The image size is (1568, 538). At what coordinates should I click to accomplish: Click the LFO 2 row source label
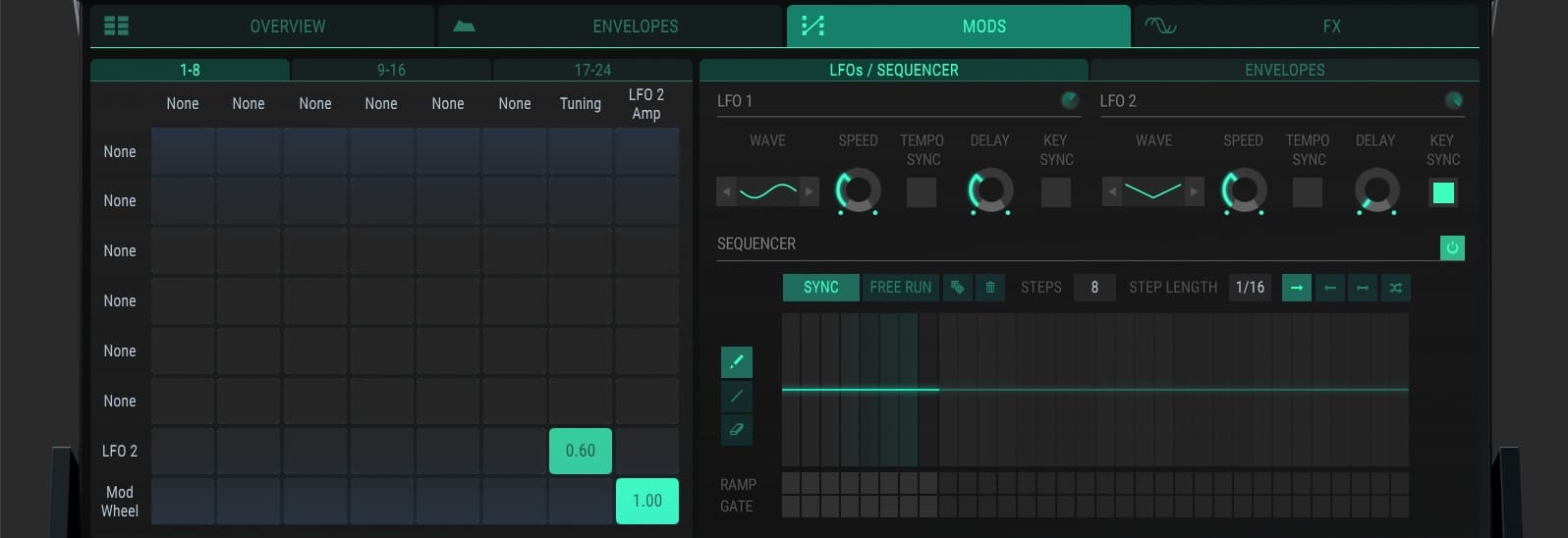pos(120,451)
